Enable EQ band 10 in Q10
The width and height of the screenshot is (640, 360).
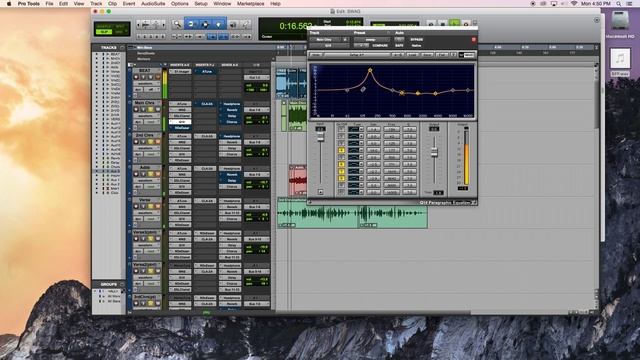tap(341, 192)
